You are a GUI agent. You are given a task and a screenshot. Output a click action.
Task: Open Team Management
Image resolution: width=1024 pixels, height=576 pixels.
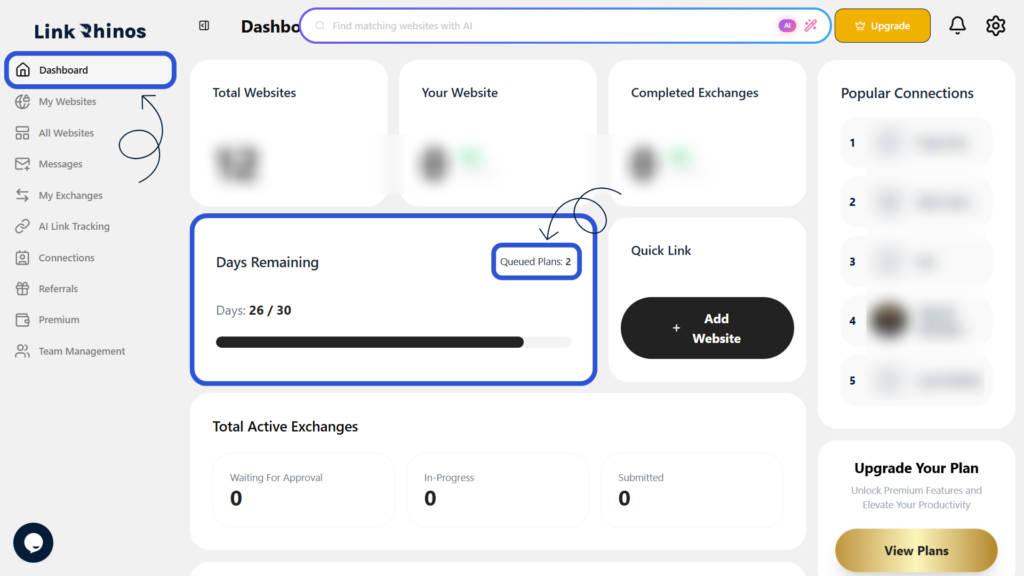tap(82, 351)
